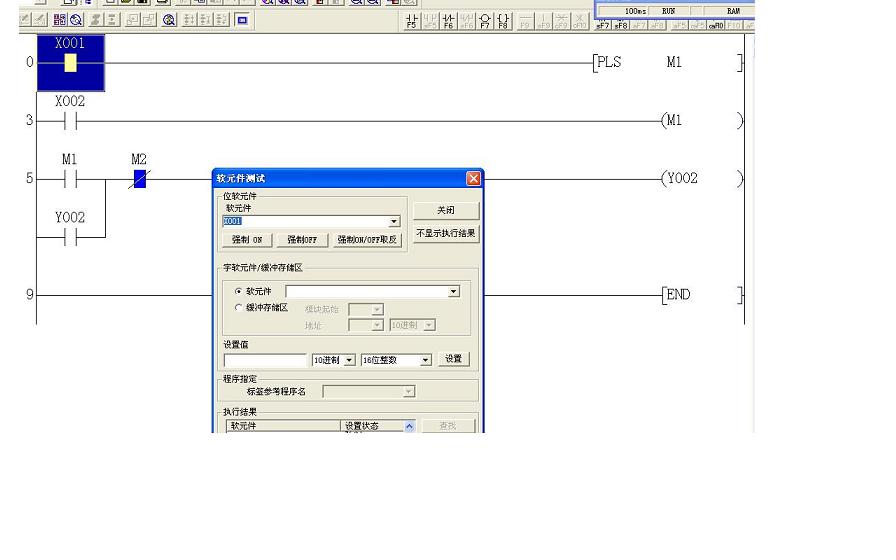The image size is (896, 560).
Task: Open the 16位整数 data type dropdown
Action: coord(425,360)
